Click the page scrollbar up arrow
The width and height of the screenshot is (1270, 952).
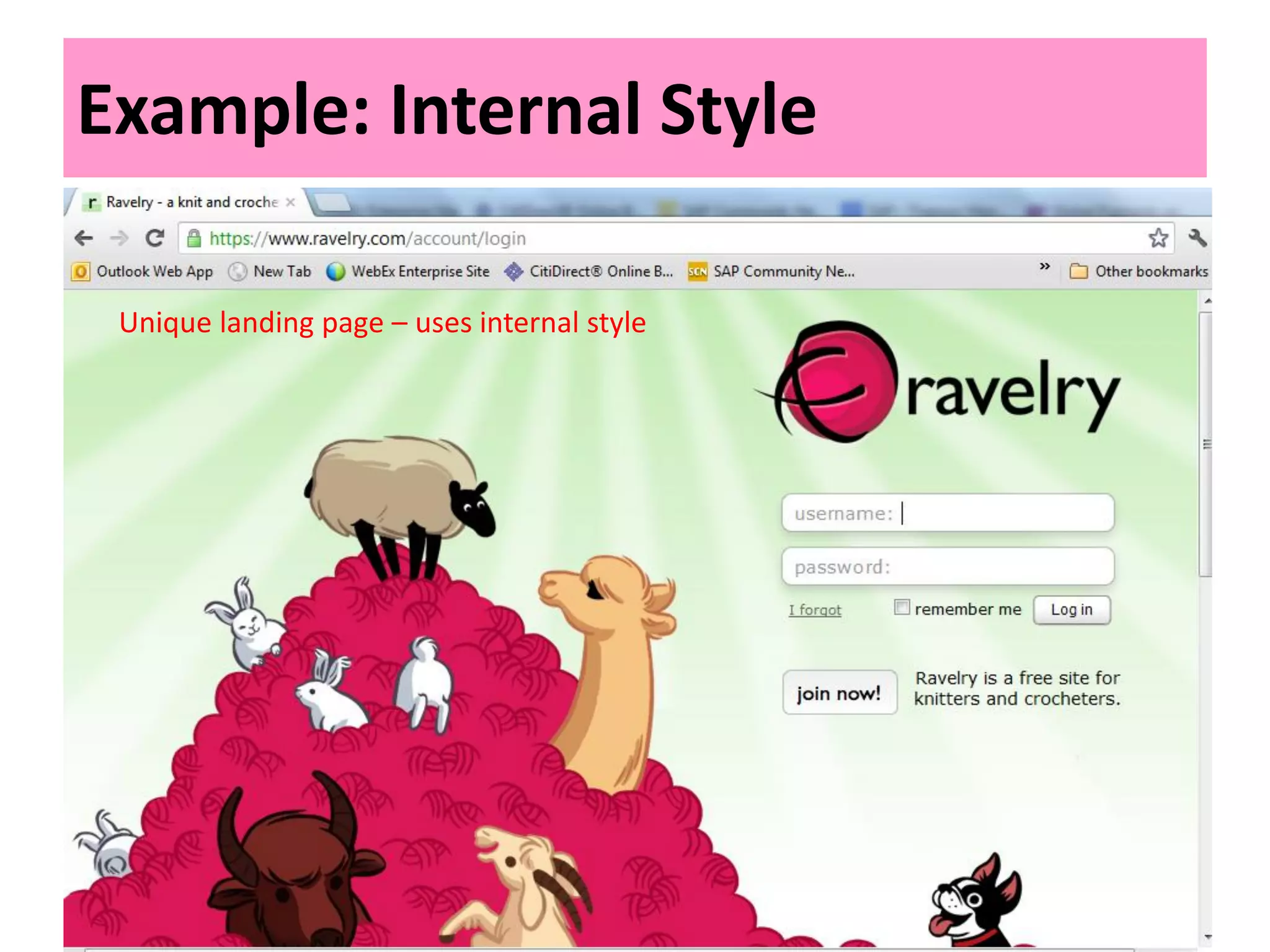point(1206,301)
